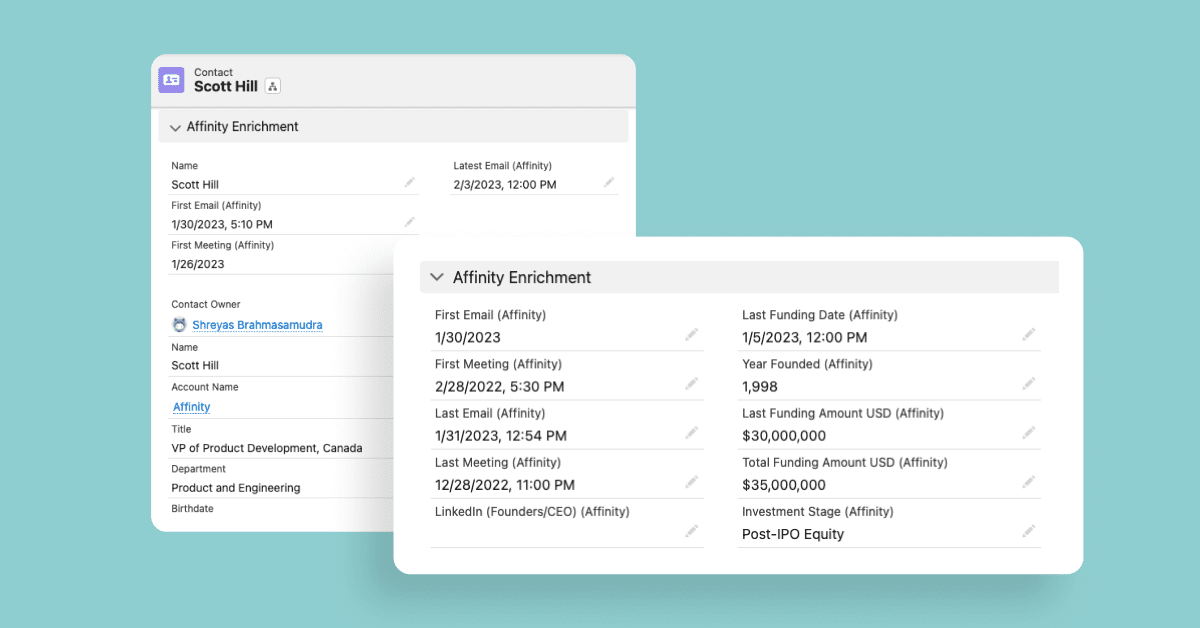This screenshot has height=628, width=1200.
Task: Edit Latest Email (Affinity) pencil icon
Action: pos(608,182)
